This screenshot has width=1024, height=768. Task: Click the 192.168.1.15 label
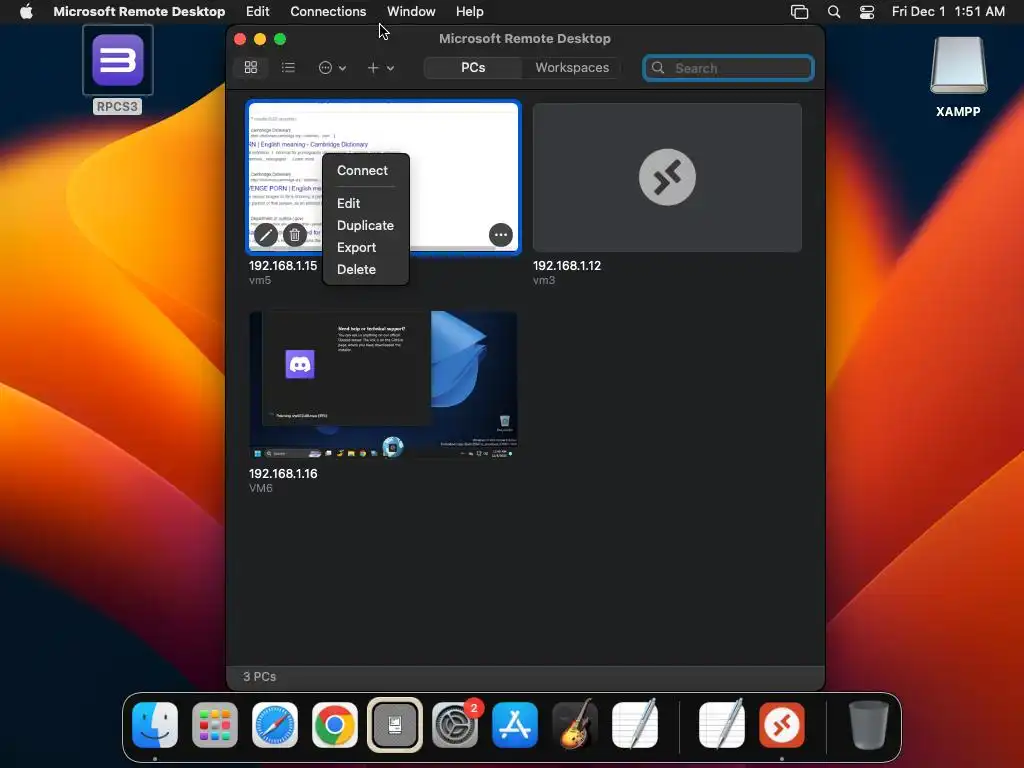[x=283, y=266]
